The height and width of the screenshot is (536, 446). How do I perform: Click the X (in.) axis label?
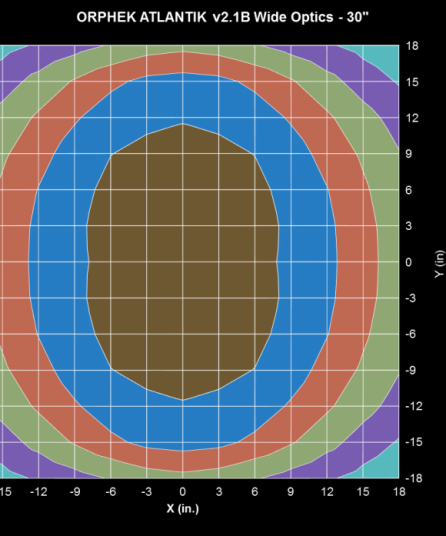183,509
